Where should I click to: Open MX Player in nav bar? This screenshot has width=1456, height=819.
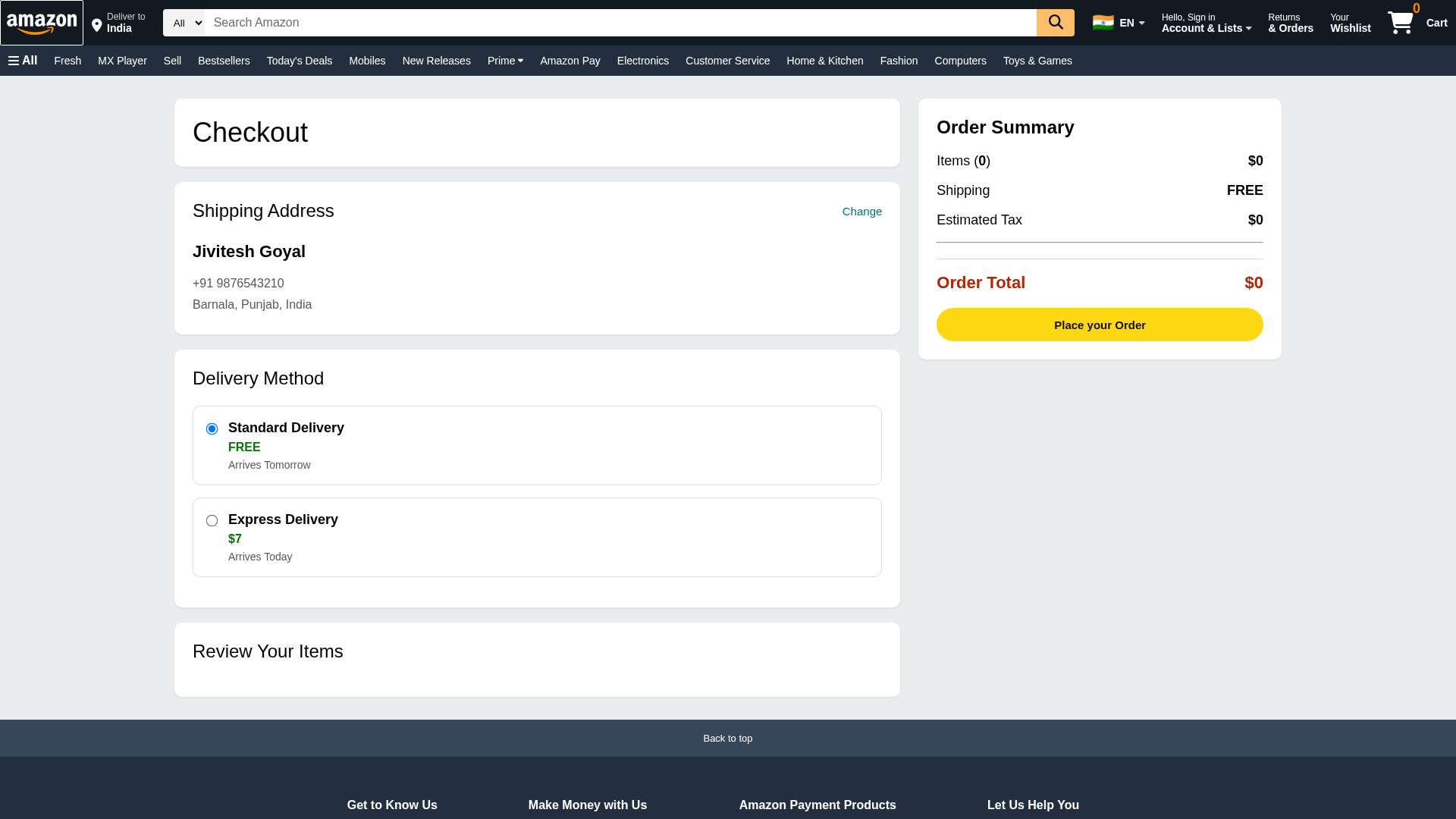click(122, 61)
